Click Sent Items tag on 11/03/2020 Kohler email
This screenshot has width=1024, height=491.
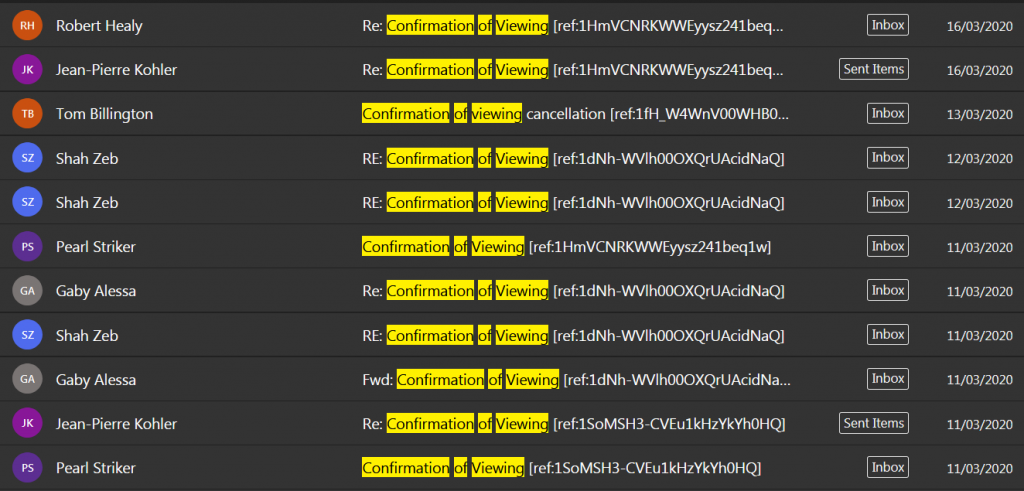[x=873, y=424]
